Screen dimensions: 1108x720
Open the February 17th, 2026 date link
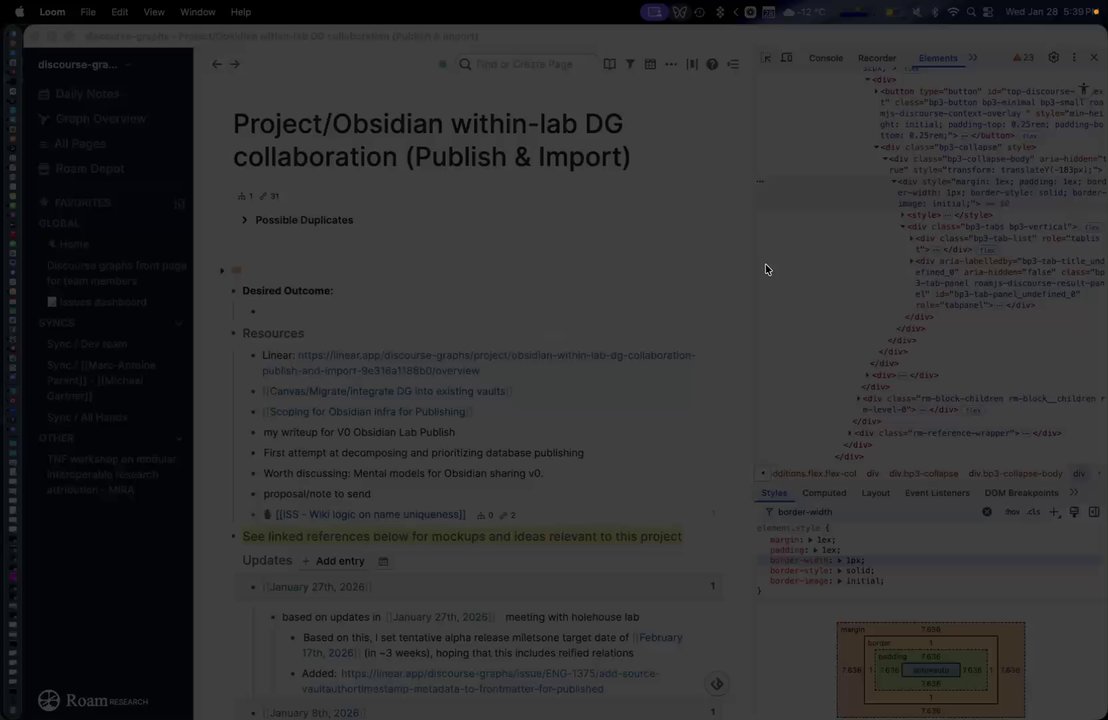[x=493, y=644]
